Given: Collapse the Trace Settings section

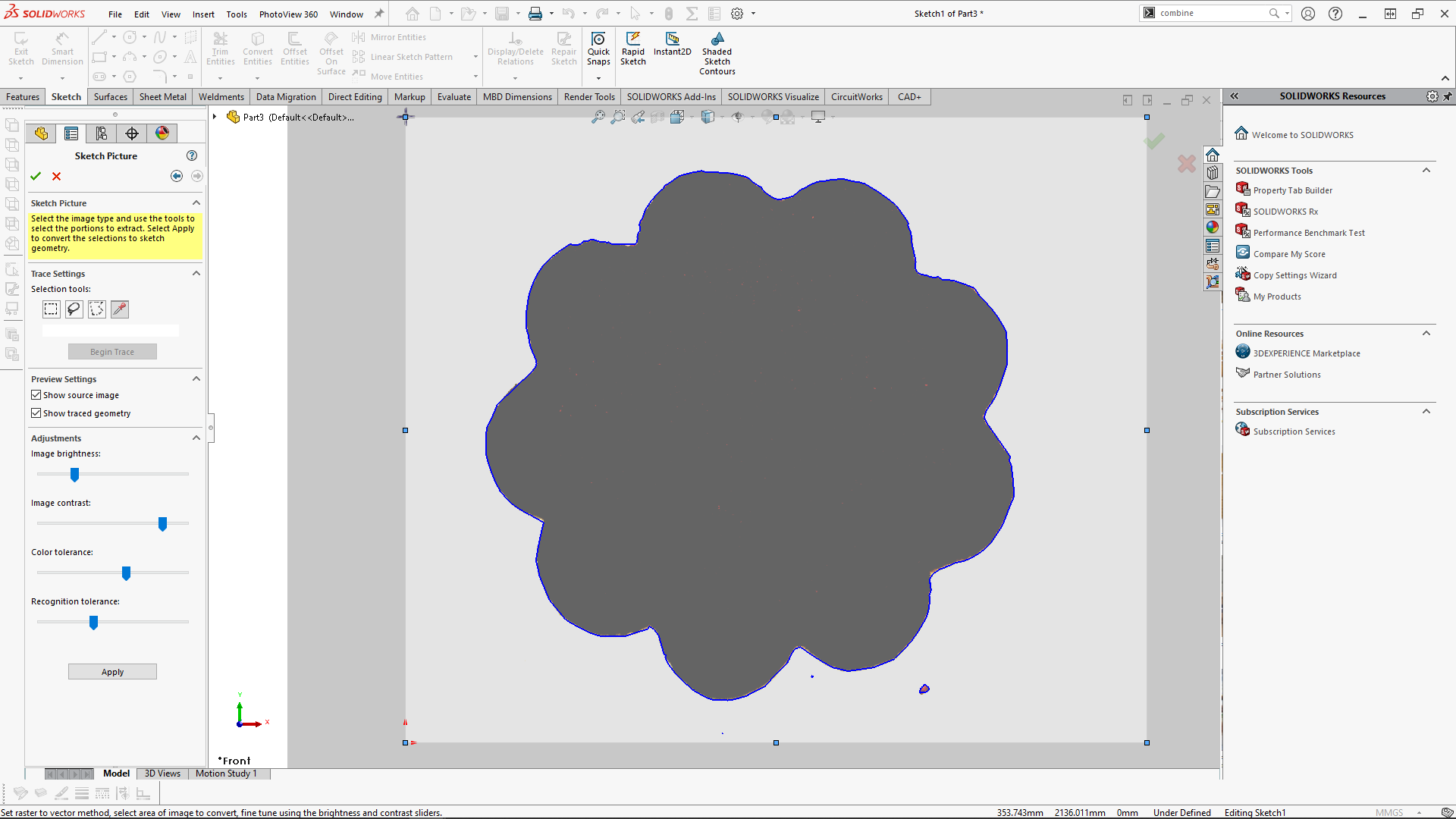Looking at the screenshot, I should tap(196, 274).
